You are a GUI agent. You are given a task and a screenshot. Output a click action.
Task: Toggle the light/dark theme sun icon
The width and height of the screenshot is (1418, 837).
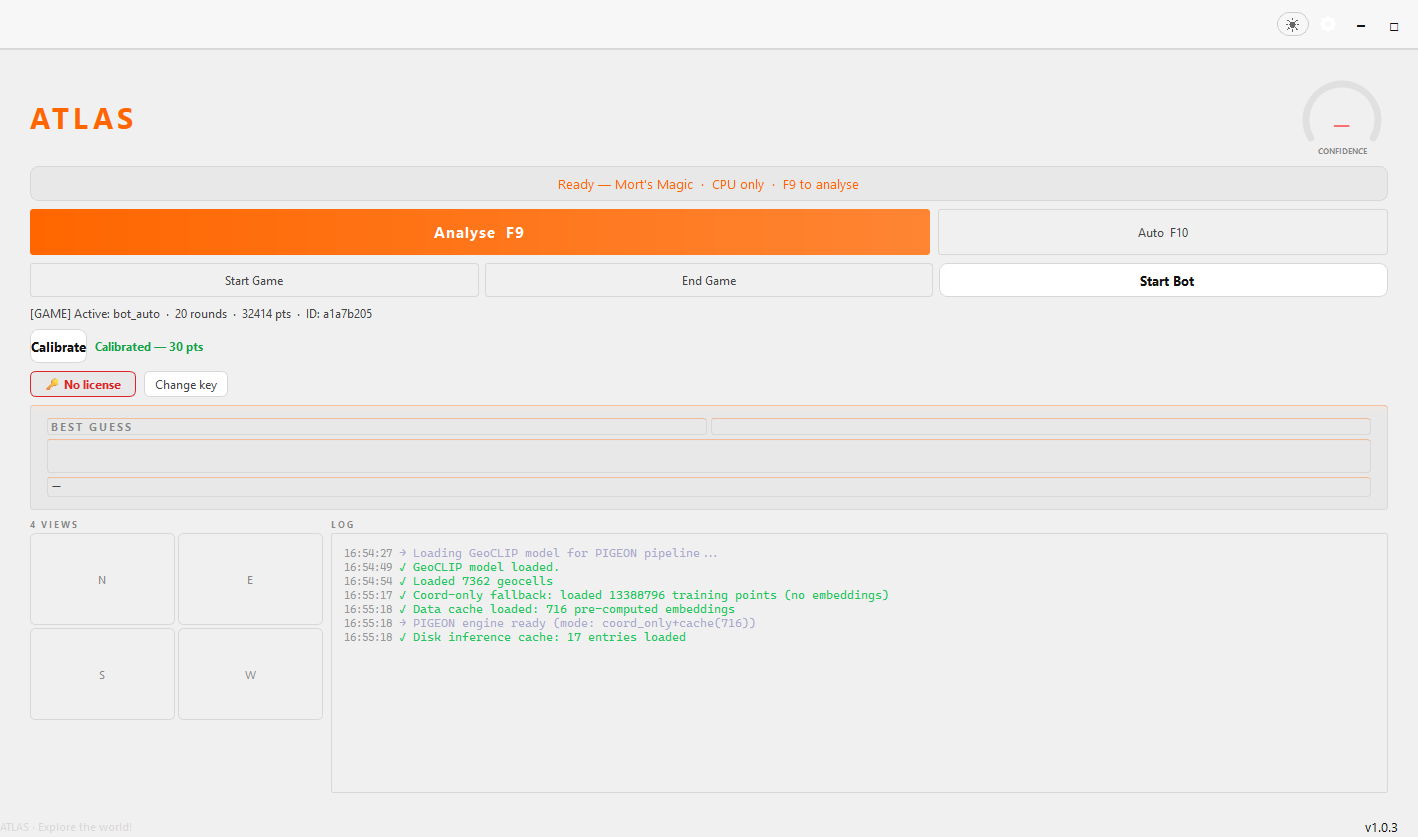click(x=1292, y=24)
